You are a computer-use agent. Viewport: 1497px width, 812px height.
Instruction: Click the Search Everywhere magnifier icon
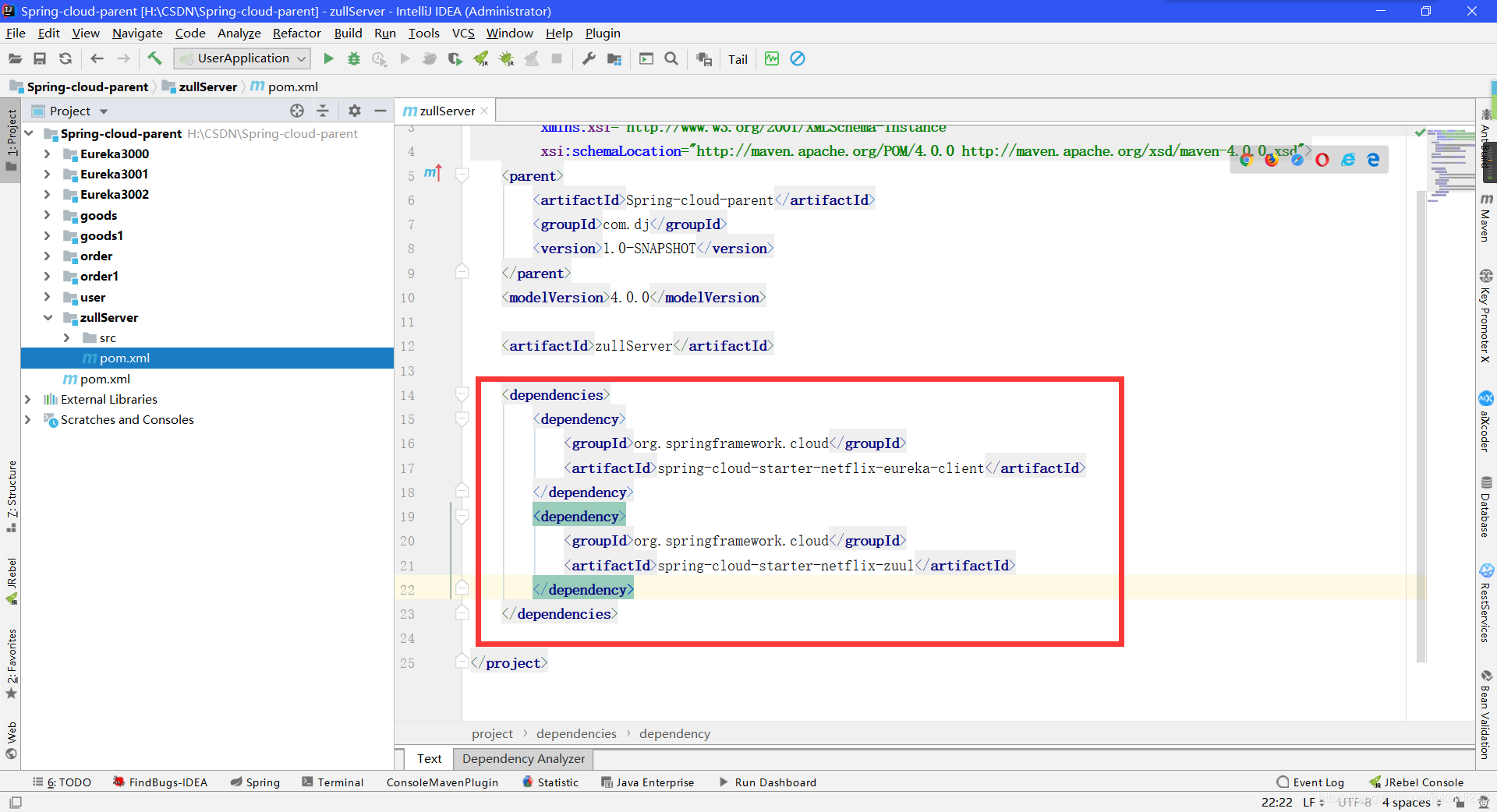click(x=671, y=58)
